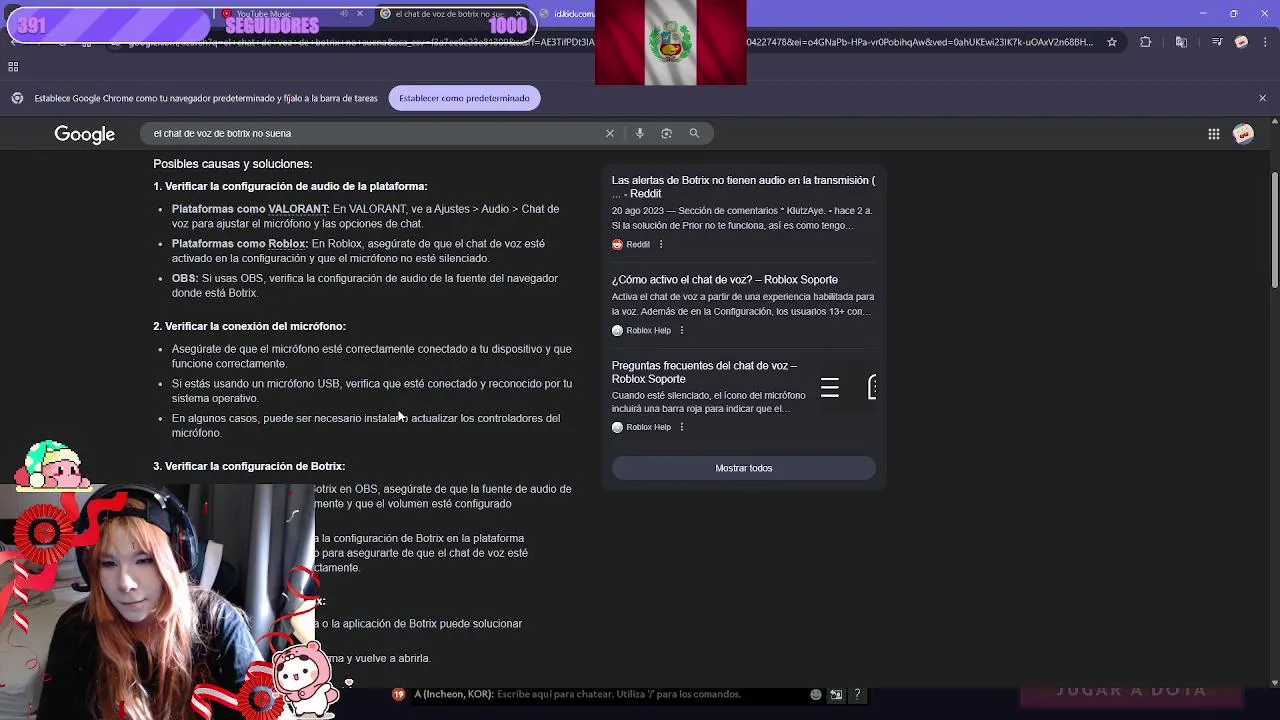Close the YouTube Music tab
This screenshot has width=1280, height=720.
click(x=360, y=14)
